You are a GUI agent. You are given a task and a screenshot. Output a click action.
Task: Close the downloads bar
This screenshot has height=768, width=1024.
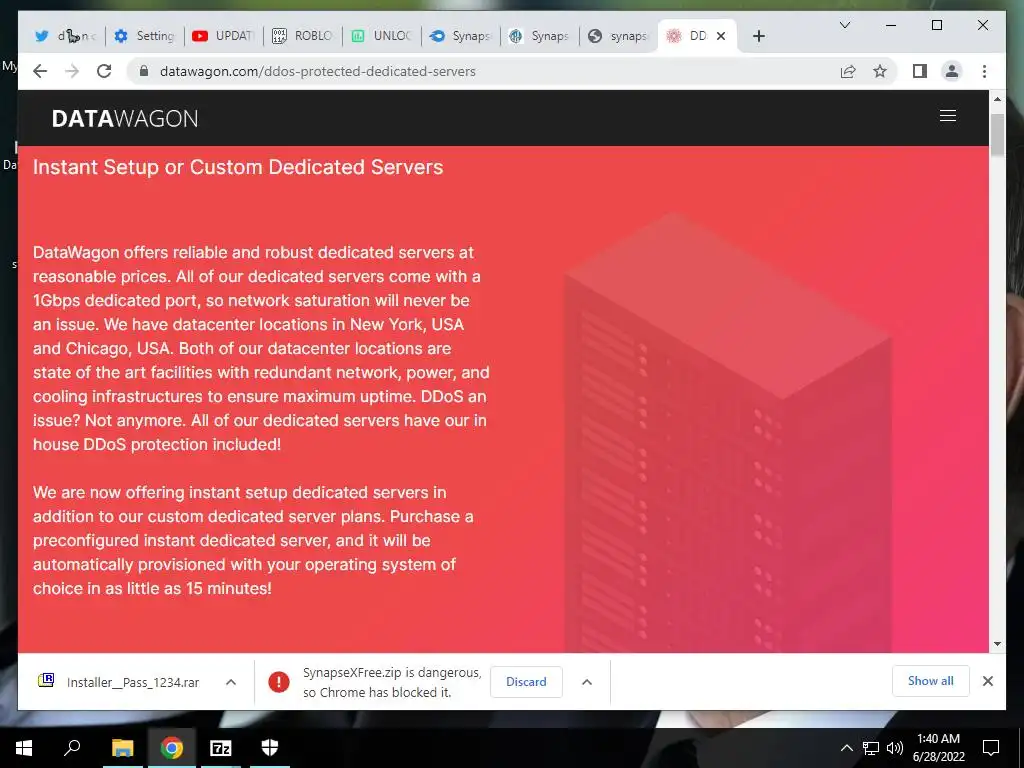click(987, 681)
